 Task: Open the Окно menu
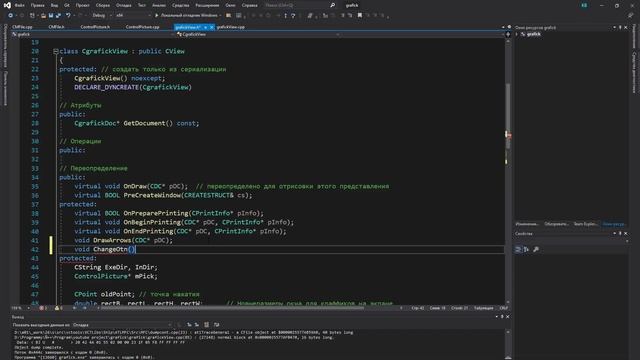[230, 5]
